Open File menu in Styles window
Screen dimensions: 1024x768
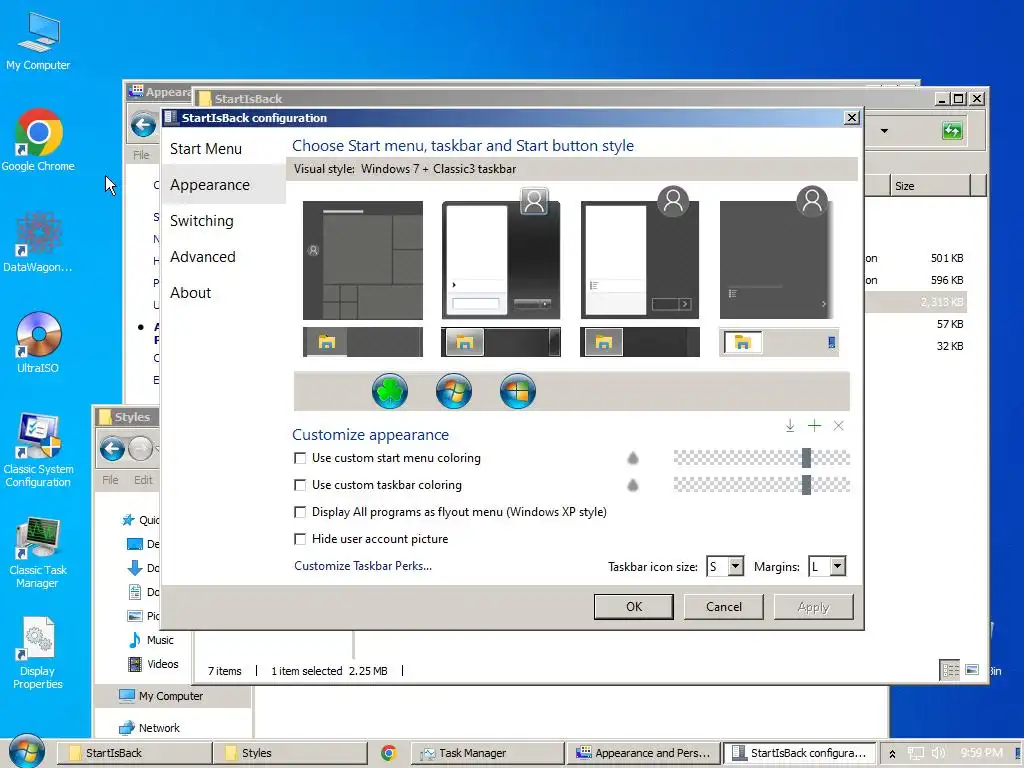pyautogui.click(x=110, y=480)
